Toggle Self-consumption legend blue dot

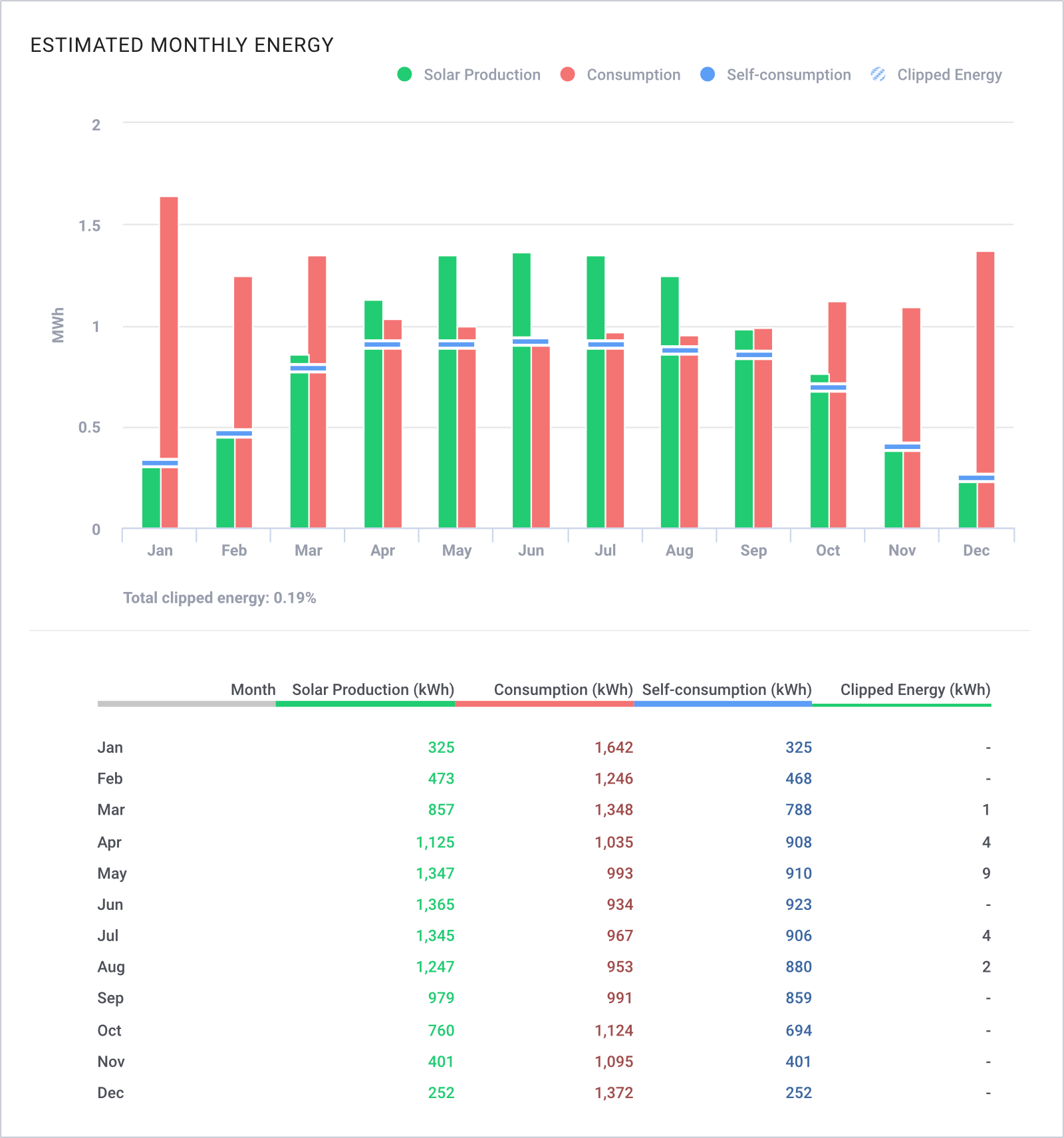coord(708,74)
